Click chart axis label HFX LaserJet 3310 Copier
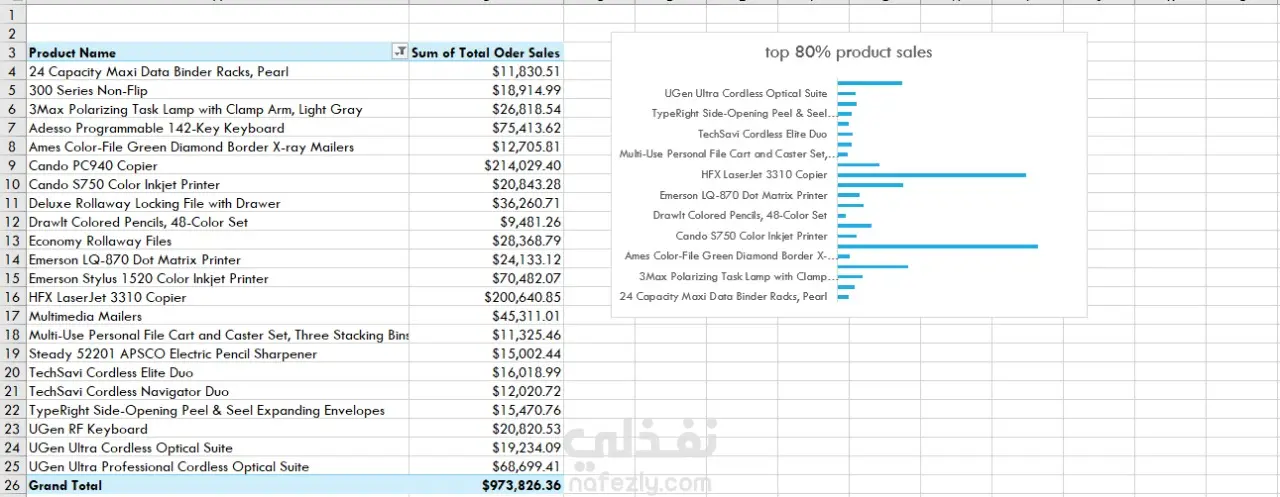 [764, 175]
